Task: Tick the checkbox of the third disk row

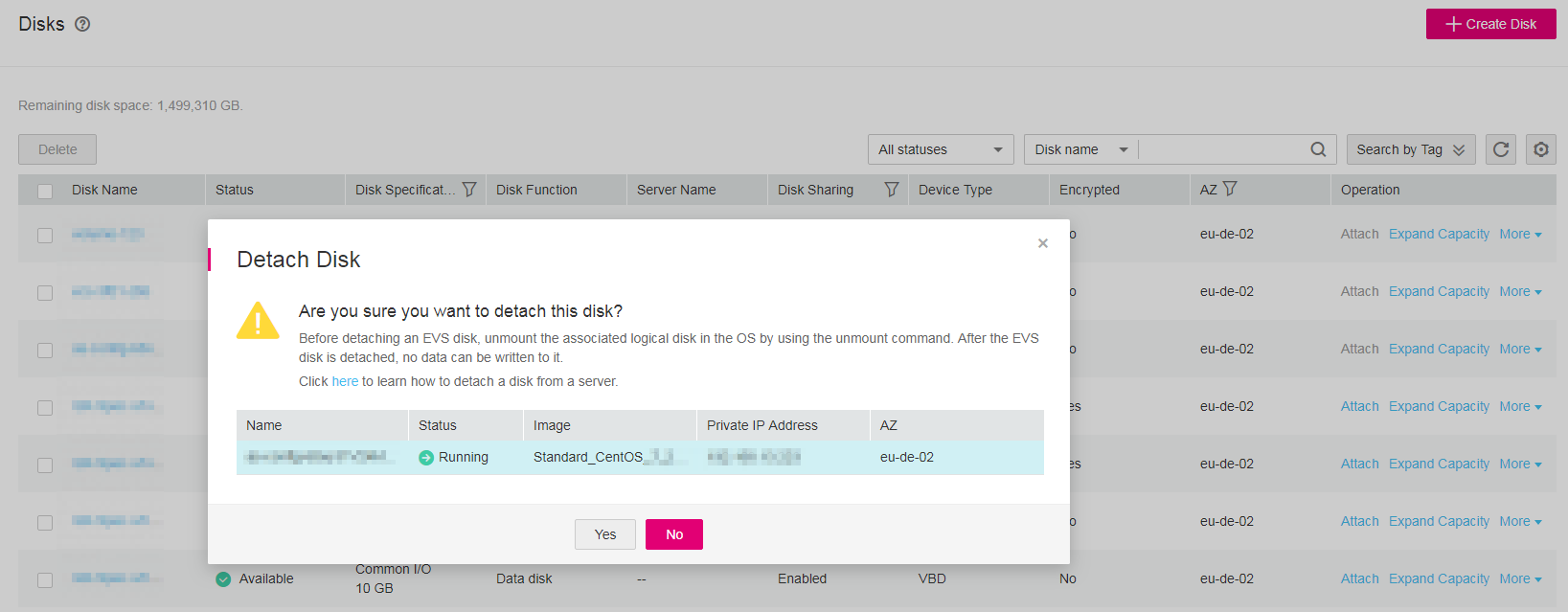Action: coord(45,350)
